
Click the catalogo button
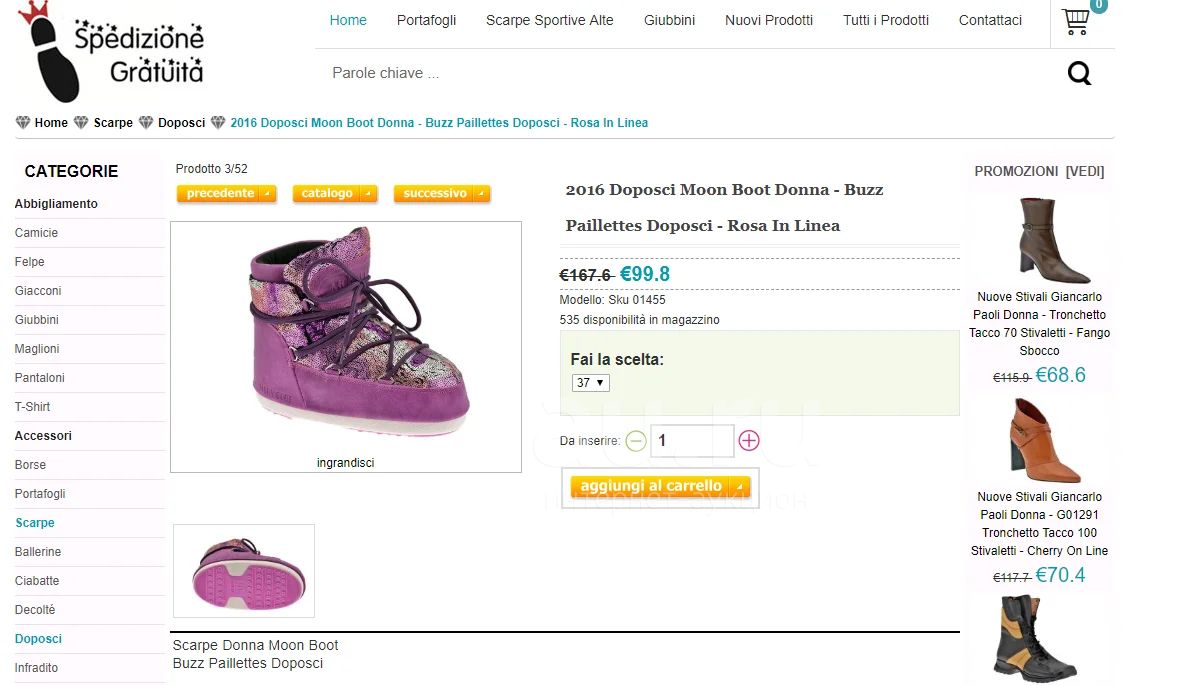[x=334, y=194]
